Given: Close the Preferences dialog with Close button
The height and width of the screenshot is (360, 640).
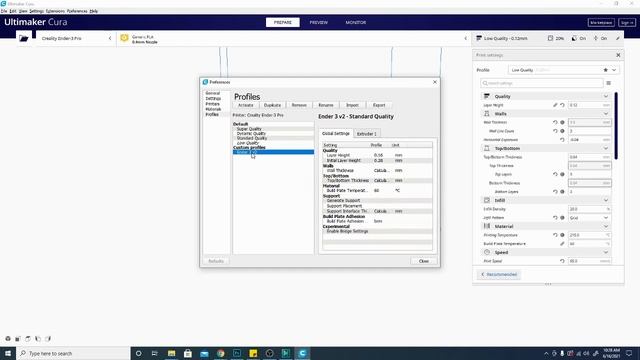Looking at the screenshot, I should [x=424, y=261].
